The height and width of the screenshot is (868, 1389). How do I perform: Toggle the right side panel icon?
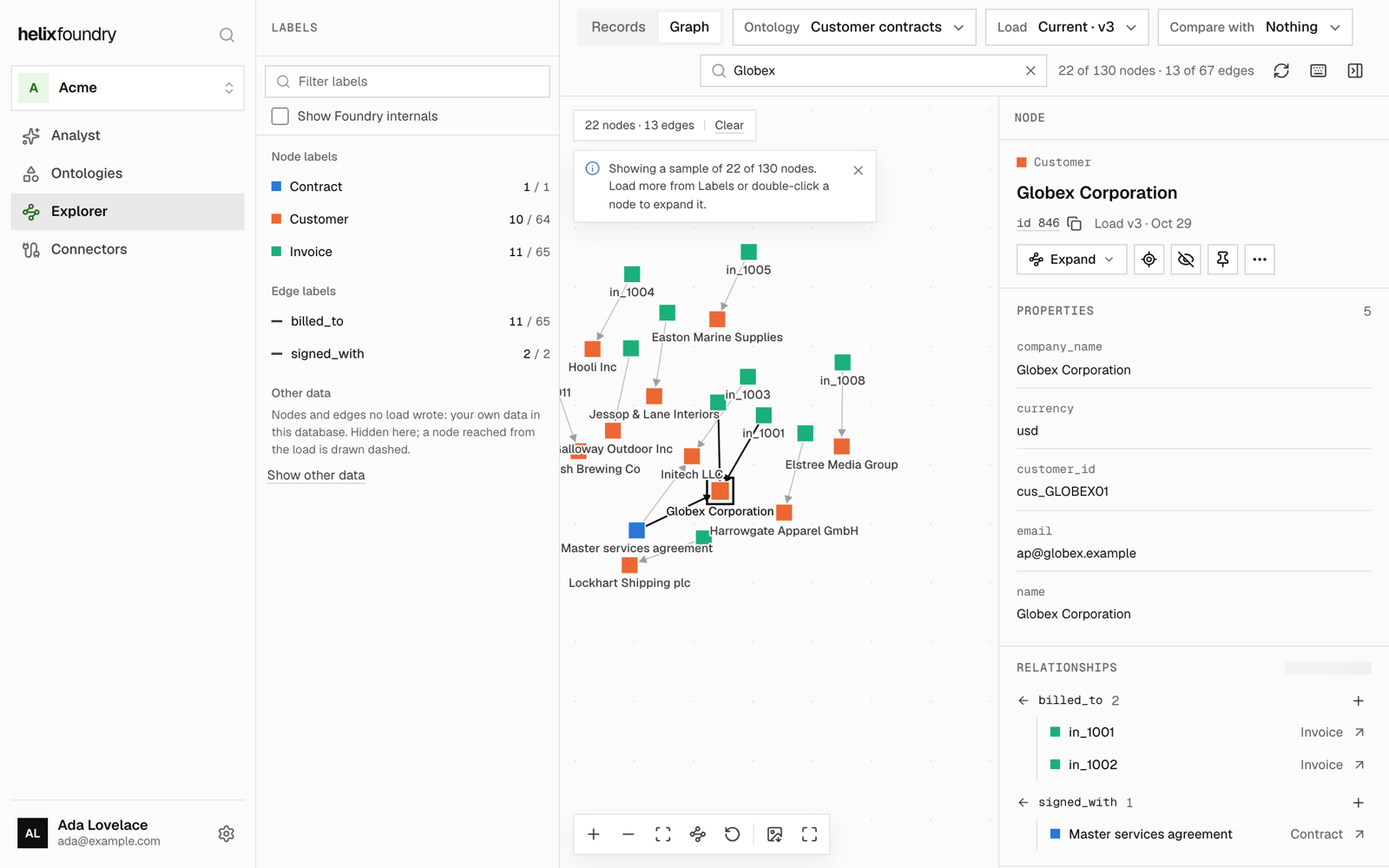coord(1355,70)
